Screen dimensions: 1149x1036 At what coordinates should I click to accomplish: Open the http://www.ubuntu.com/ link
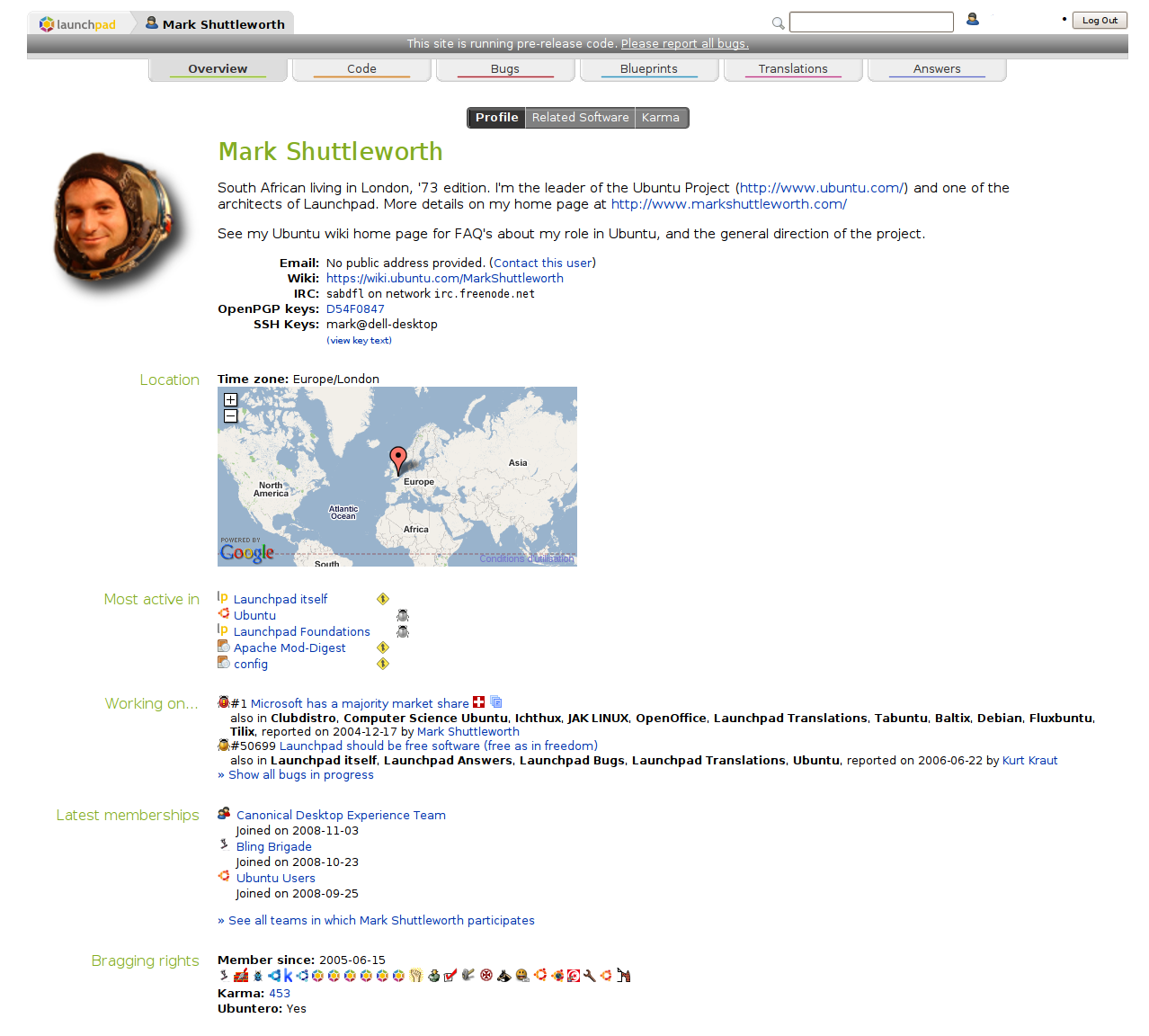pos(822,188)
